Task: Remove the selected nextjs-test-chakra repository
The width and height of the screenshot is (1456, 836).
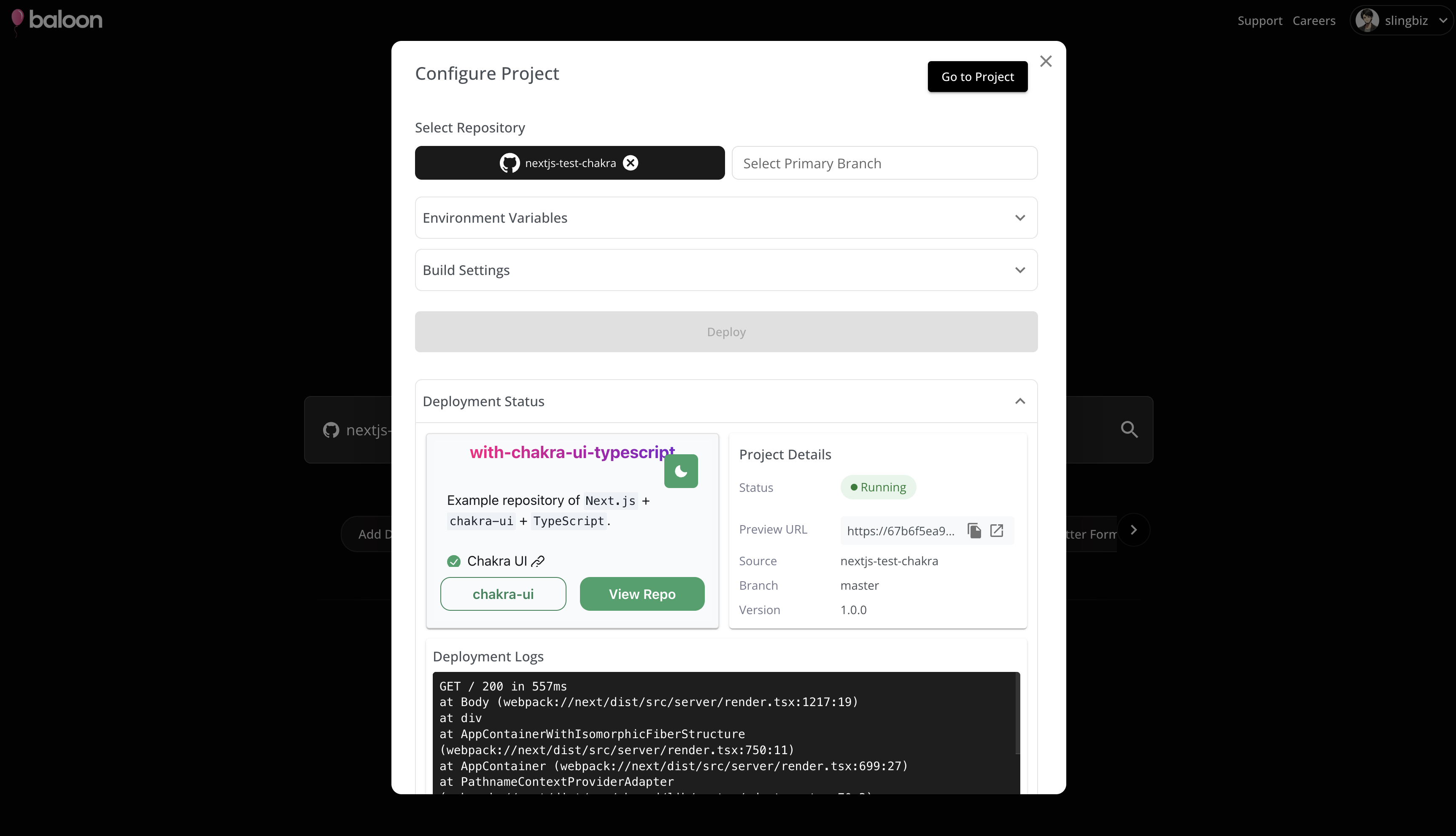Action: point(631,163)
